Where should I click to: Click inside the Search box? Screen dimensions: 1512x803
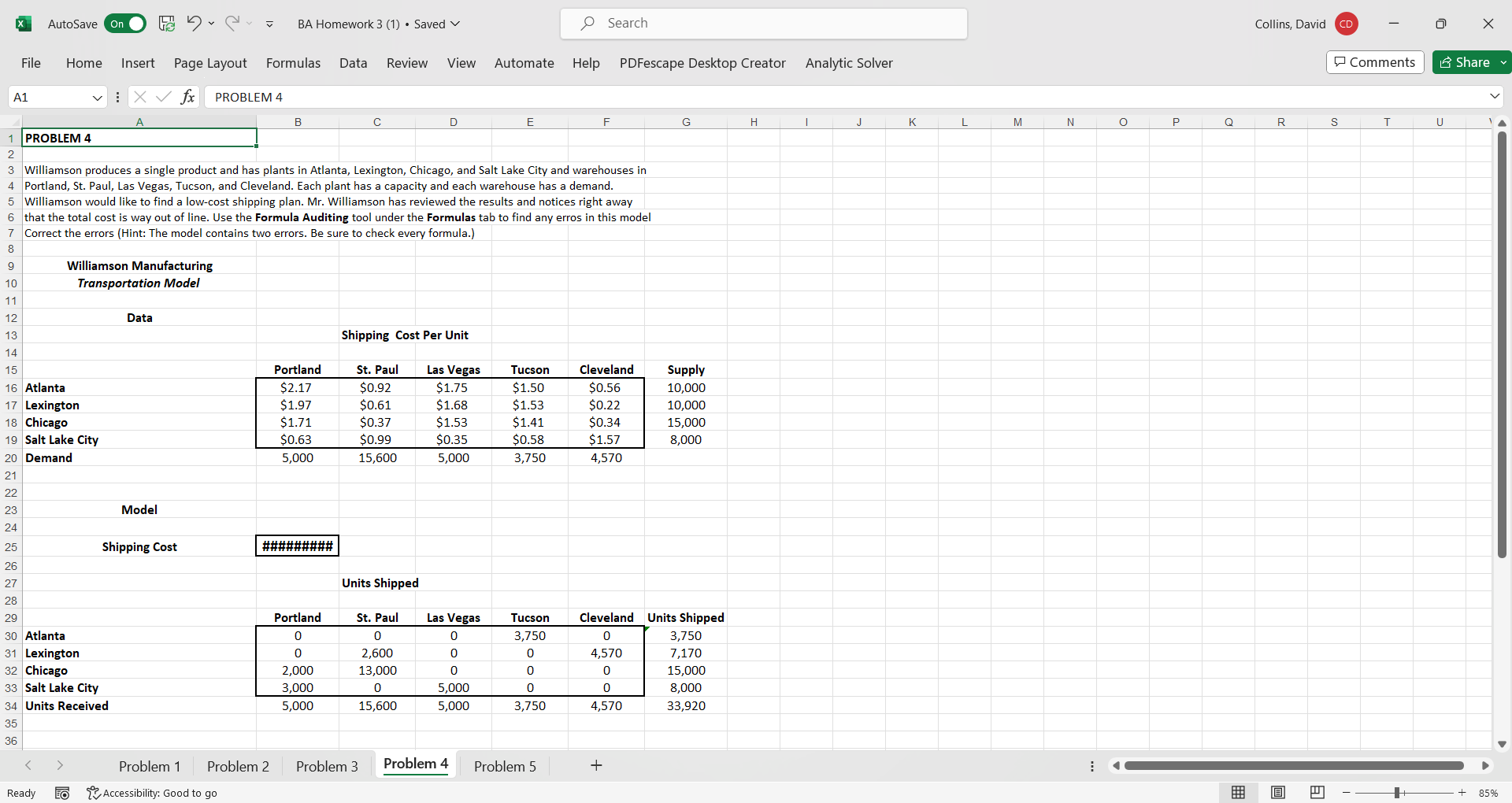tap(762, 24)
